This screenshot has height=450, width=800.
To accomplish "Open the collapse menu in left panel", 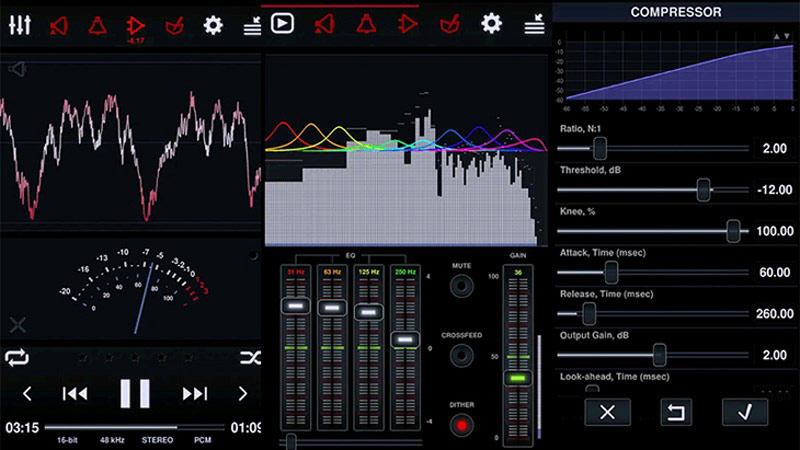I will pos(252,26).
